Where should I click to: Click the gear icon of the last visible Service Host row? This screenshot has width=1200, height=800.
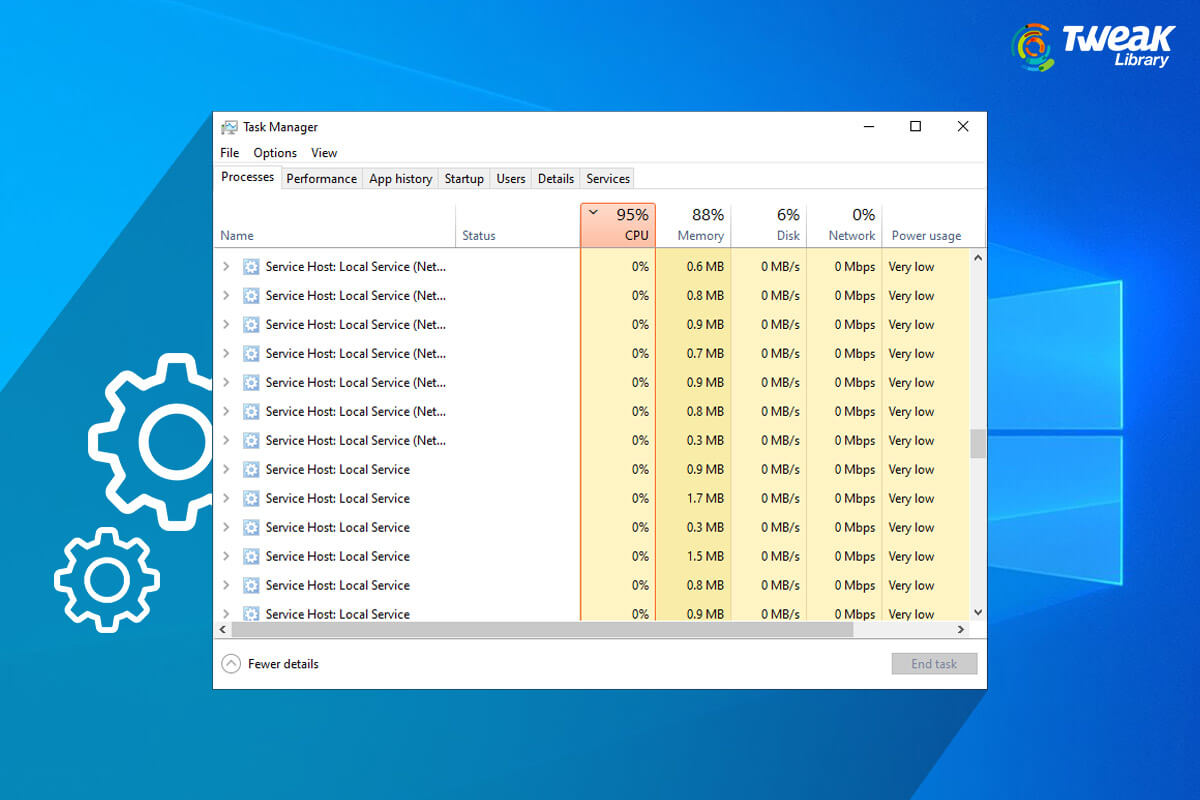(x=250, y=614)
